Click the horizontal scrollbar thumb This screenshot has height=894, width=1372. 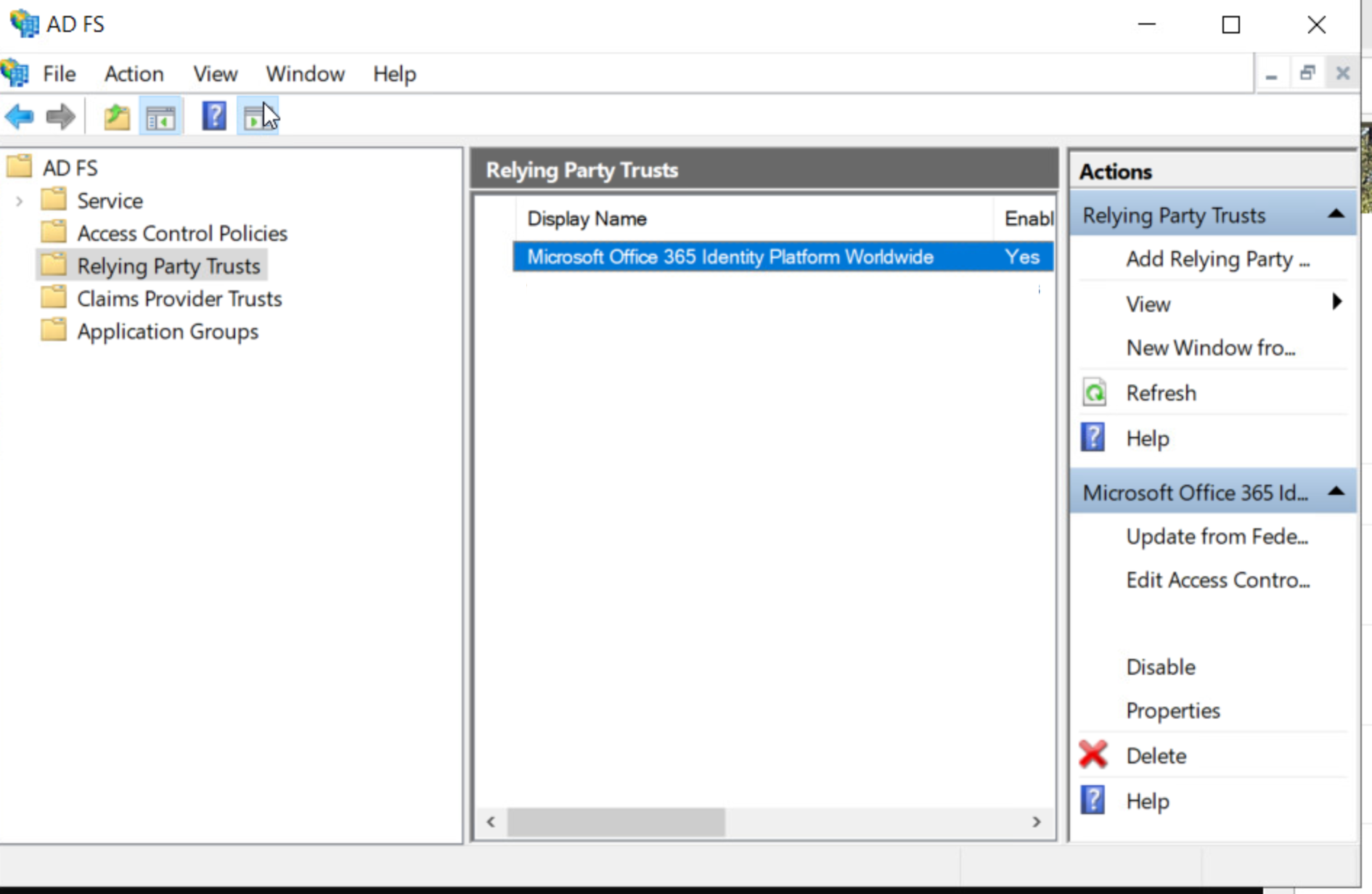pyautogui.click(x=616, y=821)
